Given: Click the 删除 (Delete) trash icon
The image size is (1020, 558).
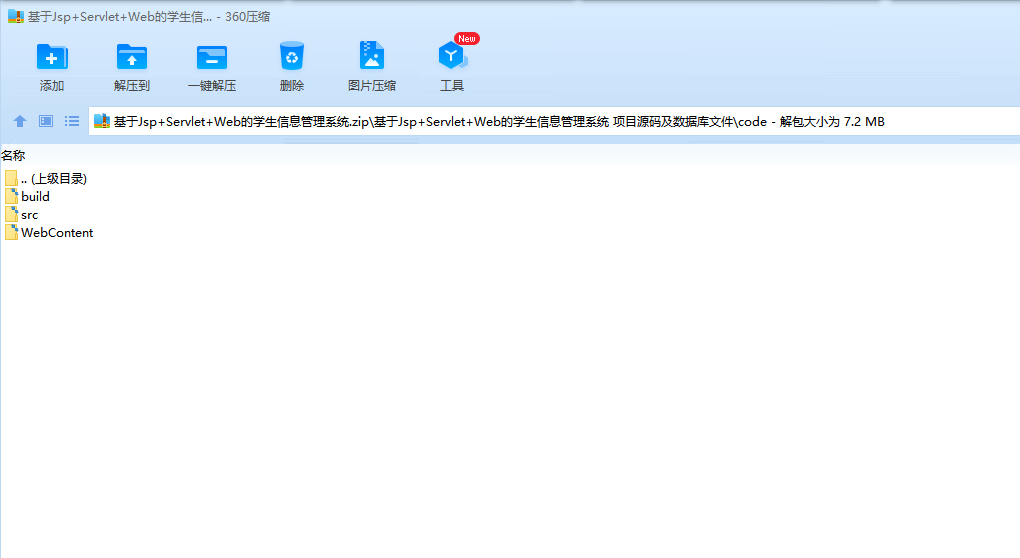Looking at the screenshot, I should (x=292, y=57).
